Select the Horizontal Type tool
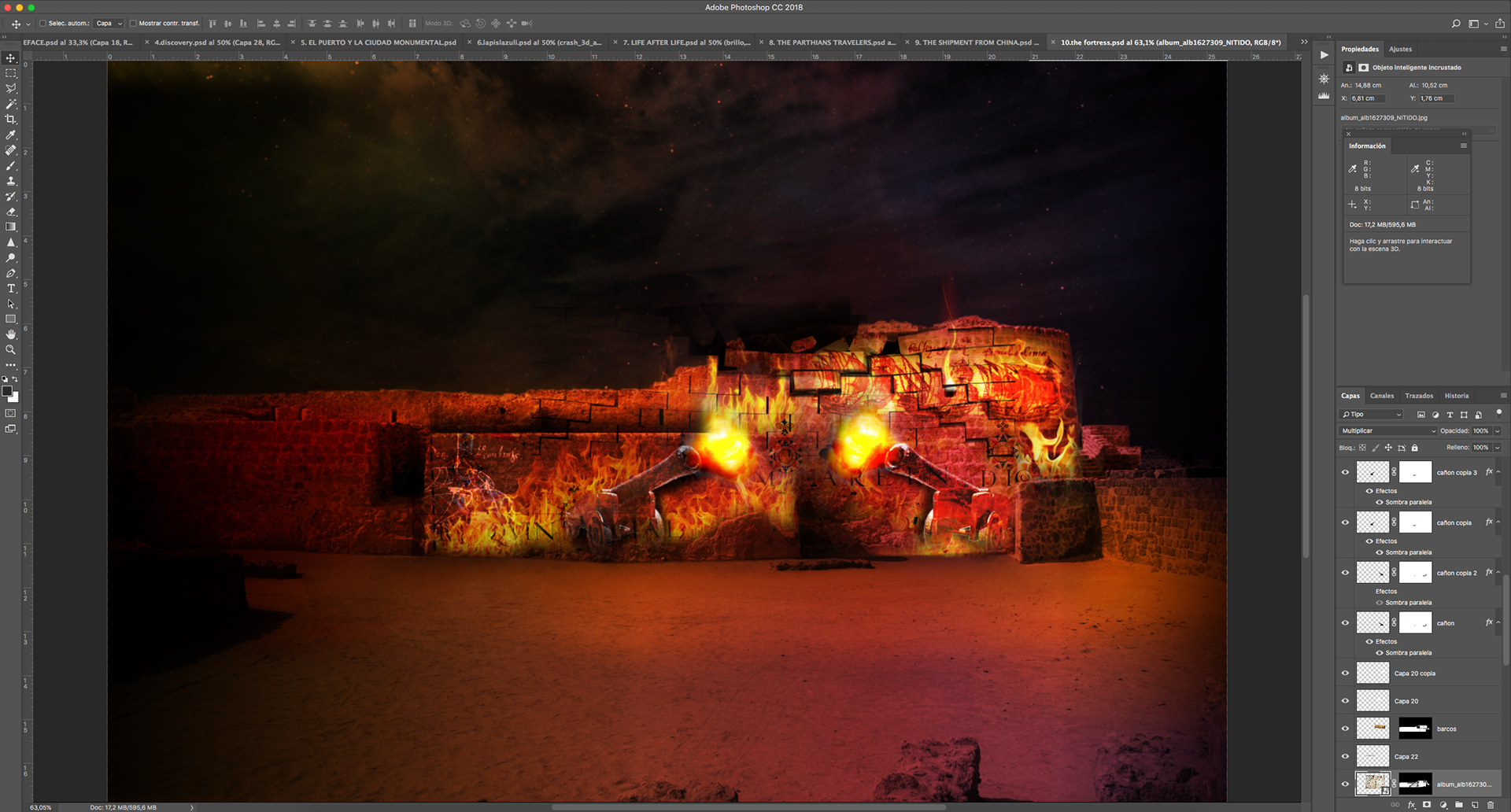The width and height of the screenshot is (1511, 812). coord(11,289)
